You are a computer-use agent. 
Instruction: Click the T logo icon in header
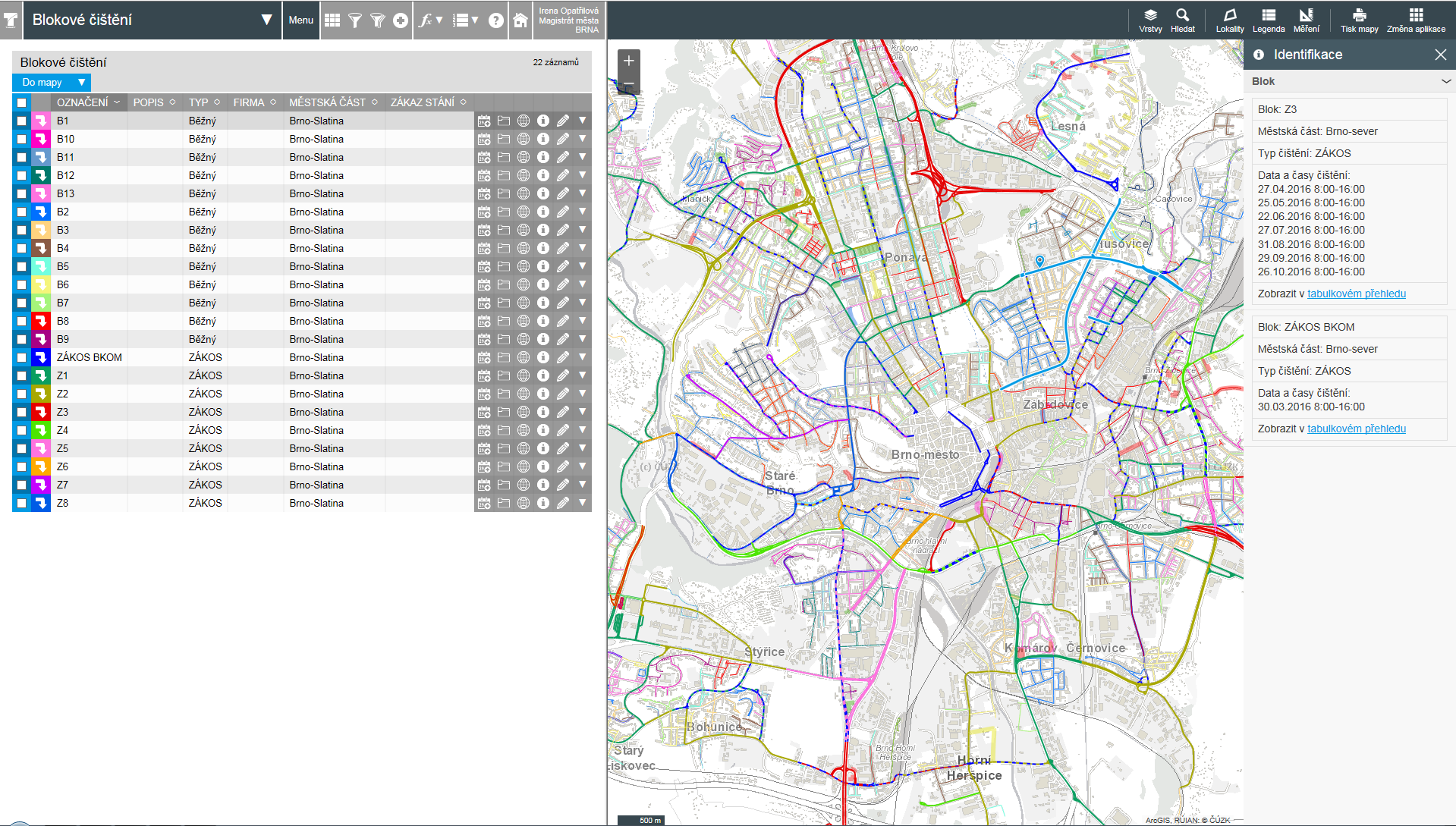(11, 20)
